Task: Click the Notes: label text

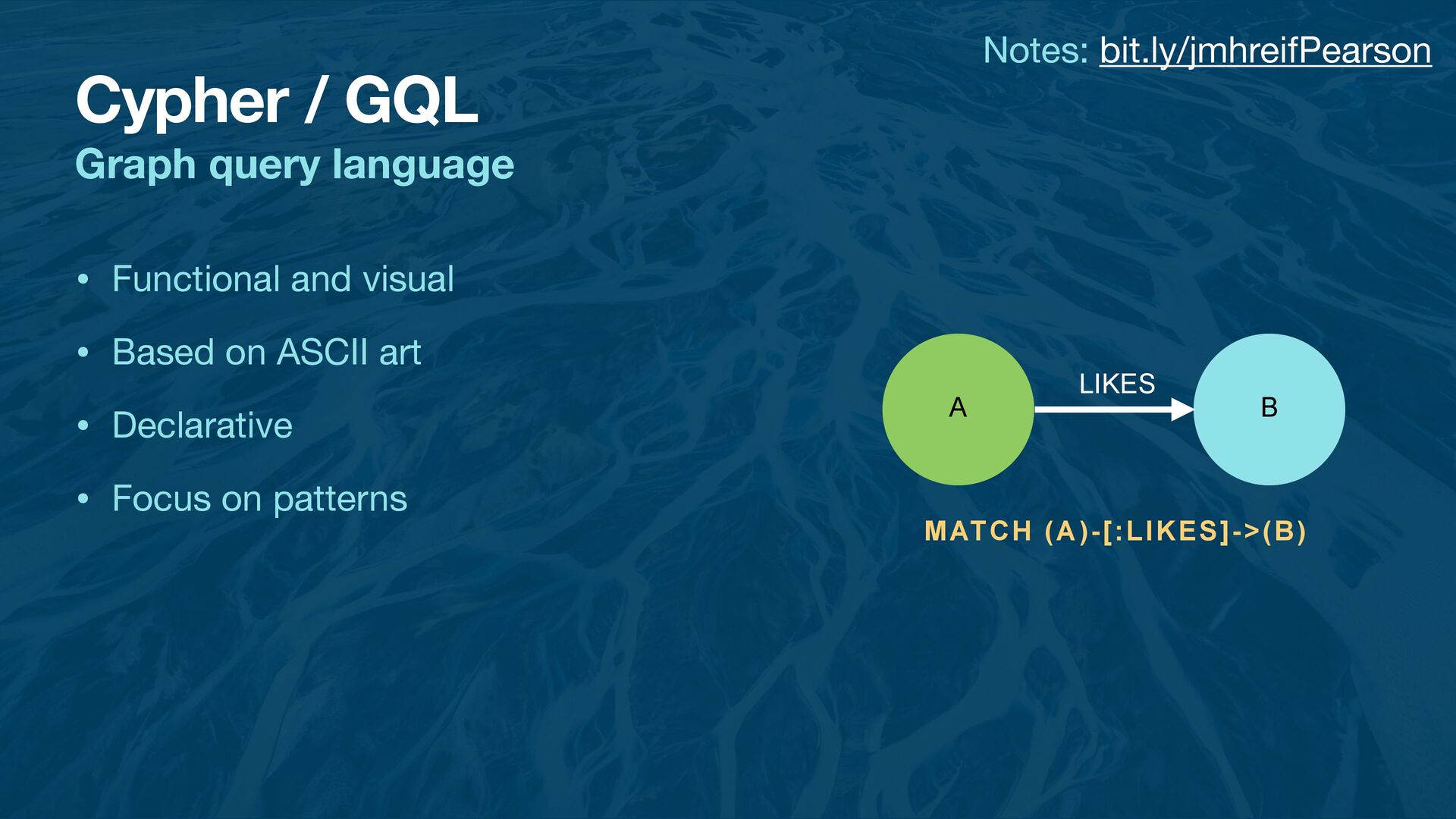Action: coord(1035,51)
